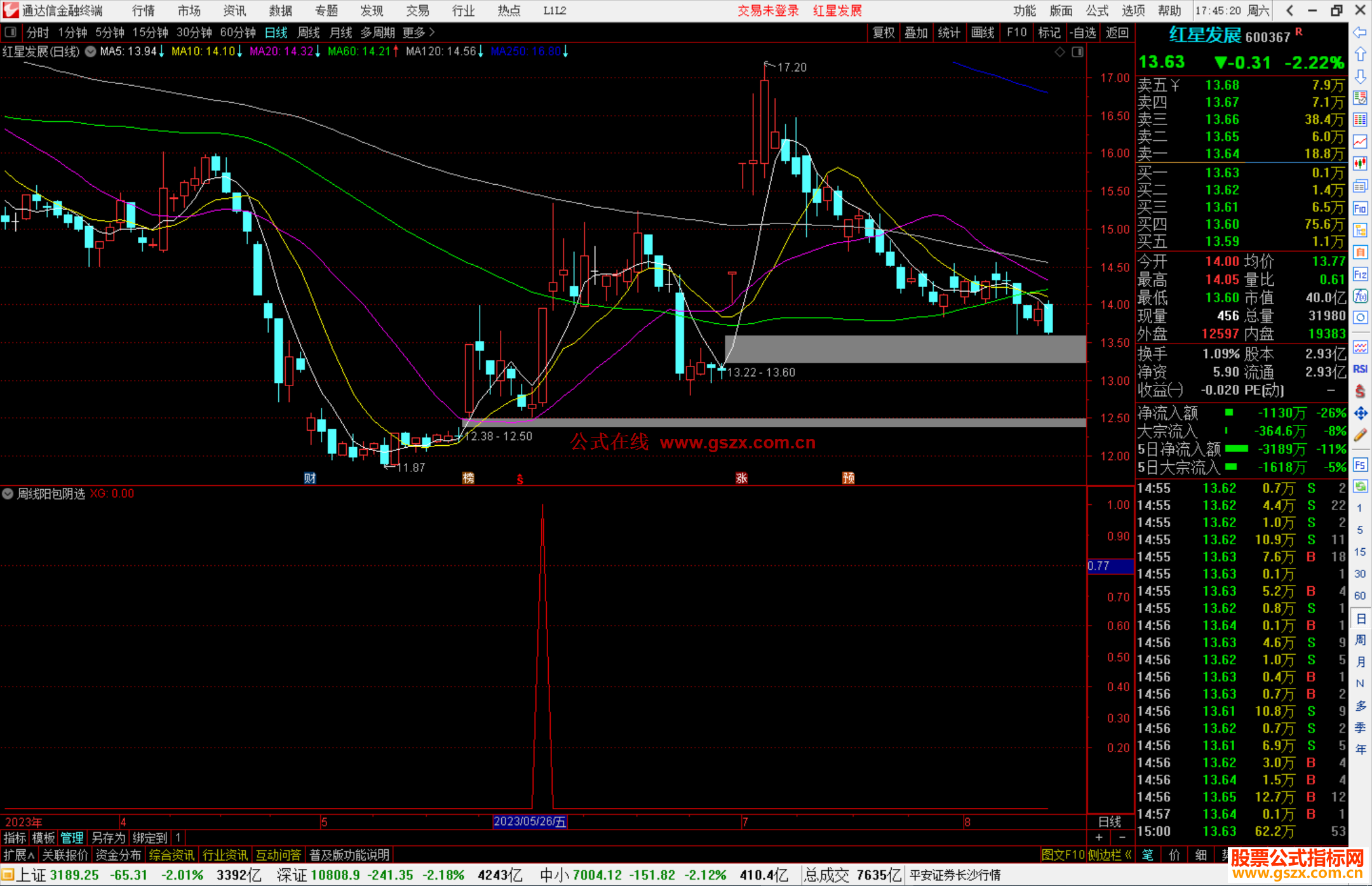Switch to the 1分钟 period
The image size is (1372, 886).
[x=72, y=32]
